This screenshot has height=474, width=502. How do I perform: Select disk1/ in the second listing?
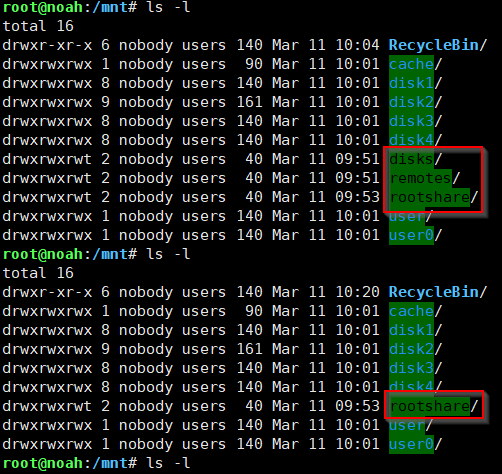click(x=415, y=330)
